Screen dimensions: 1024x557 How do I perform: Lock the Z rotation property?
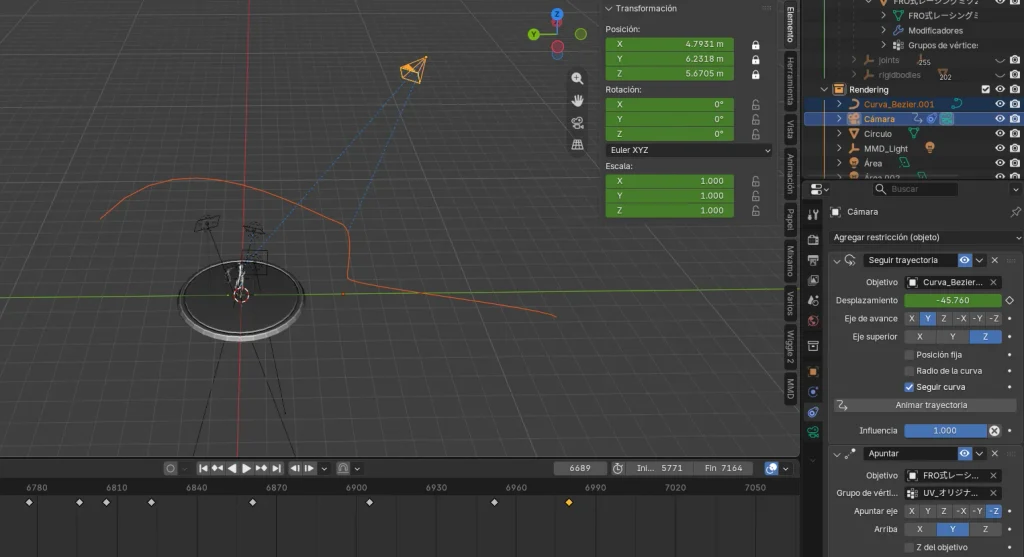point(756,134)
